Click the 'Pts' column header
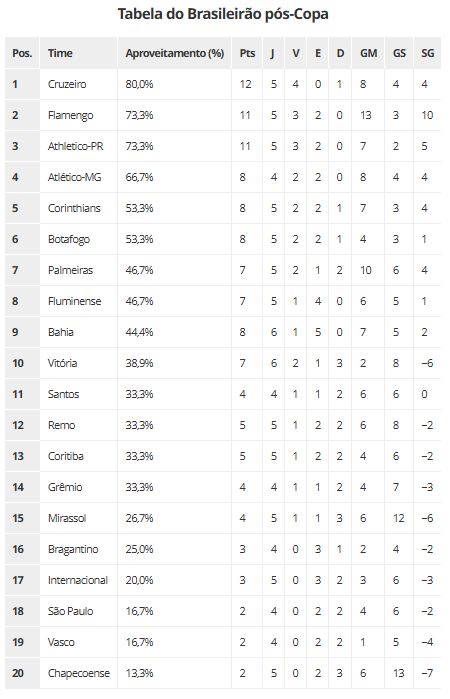This screenshot has width=450, height=699. [247, 53]
